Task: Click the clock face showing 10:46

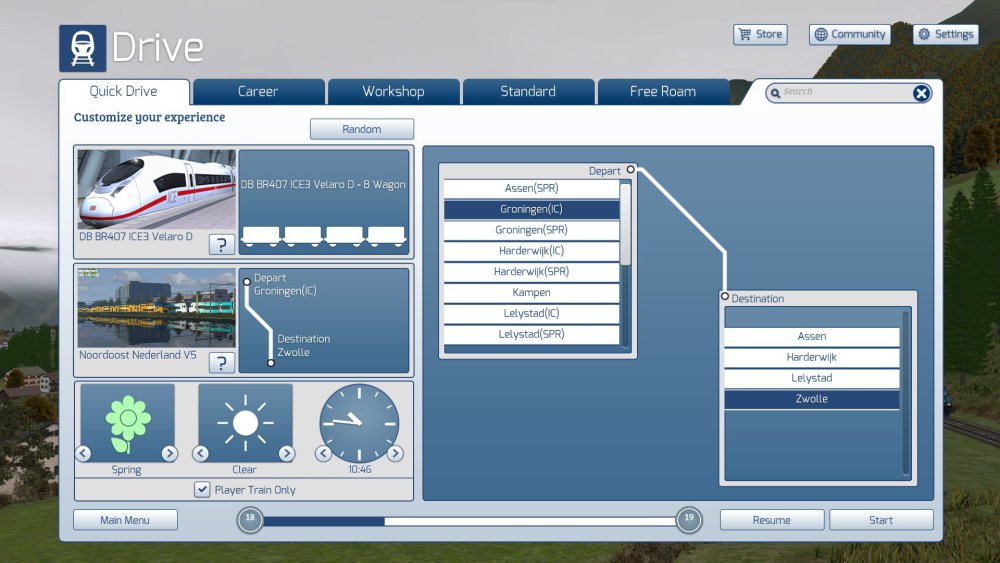Action: 359,423
